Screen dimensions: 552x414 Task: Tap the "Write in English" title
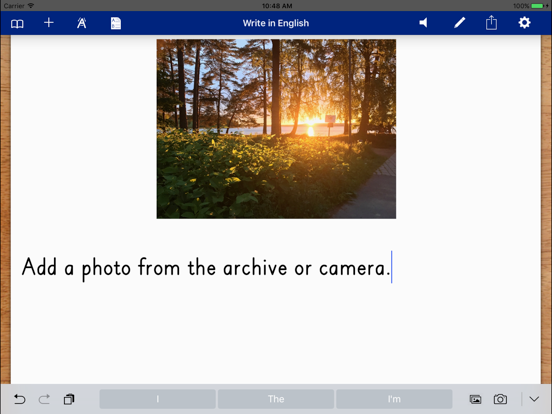pyautogui.click(x=276, y=23)
